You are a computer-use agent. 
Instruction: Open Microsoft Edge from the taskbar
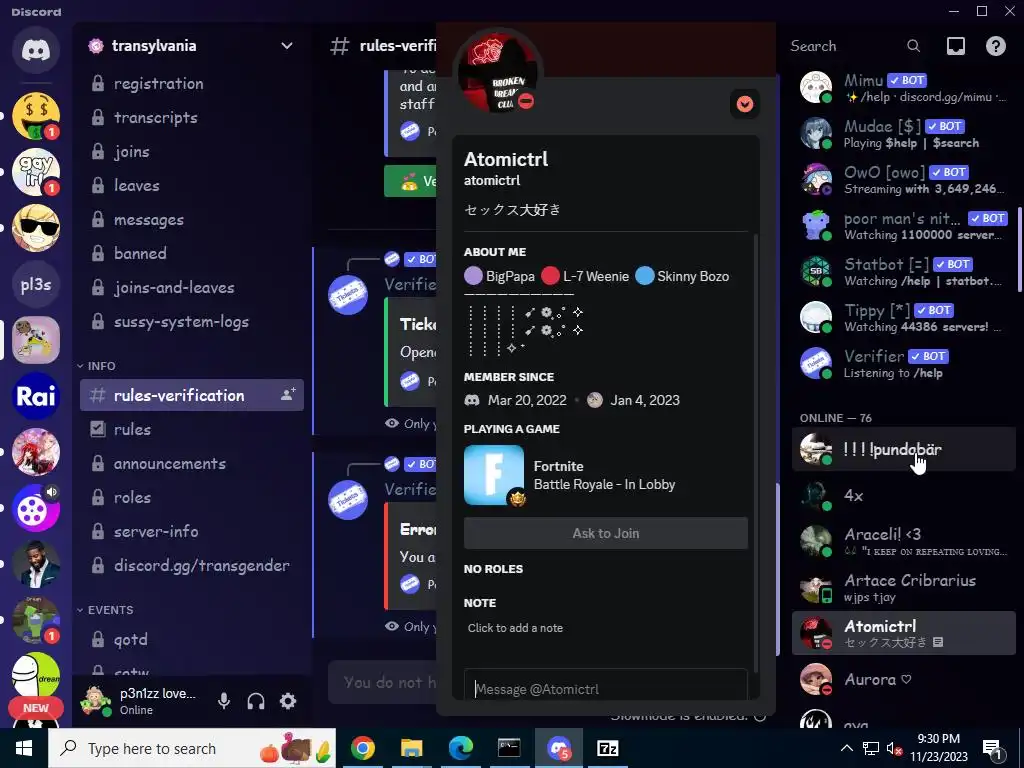(x=460, y=748)
